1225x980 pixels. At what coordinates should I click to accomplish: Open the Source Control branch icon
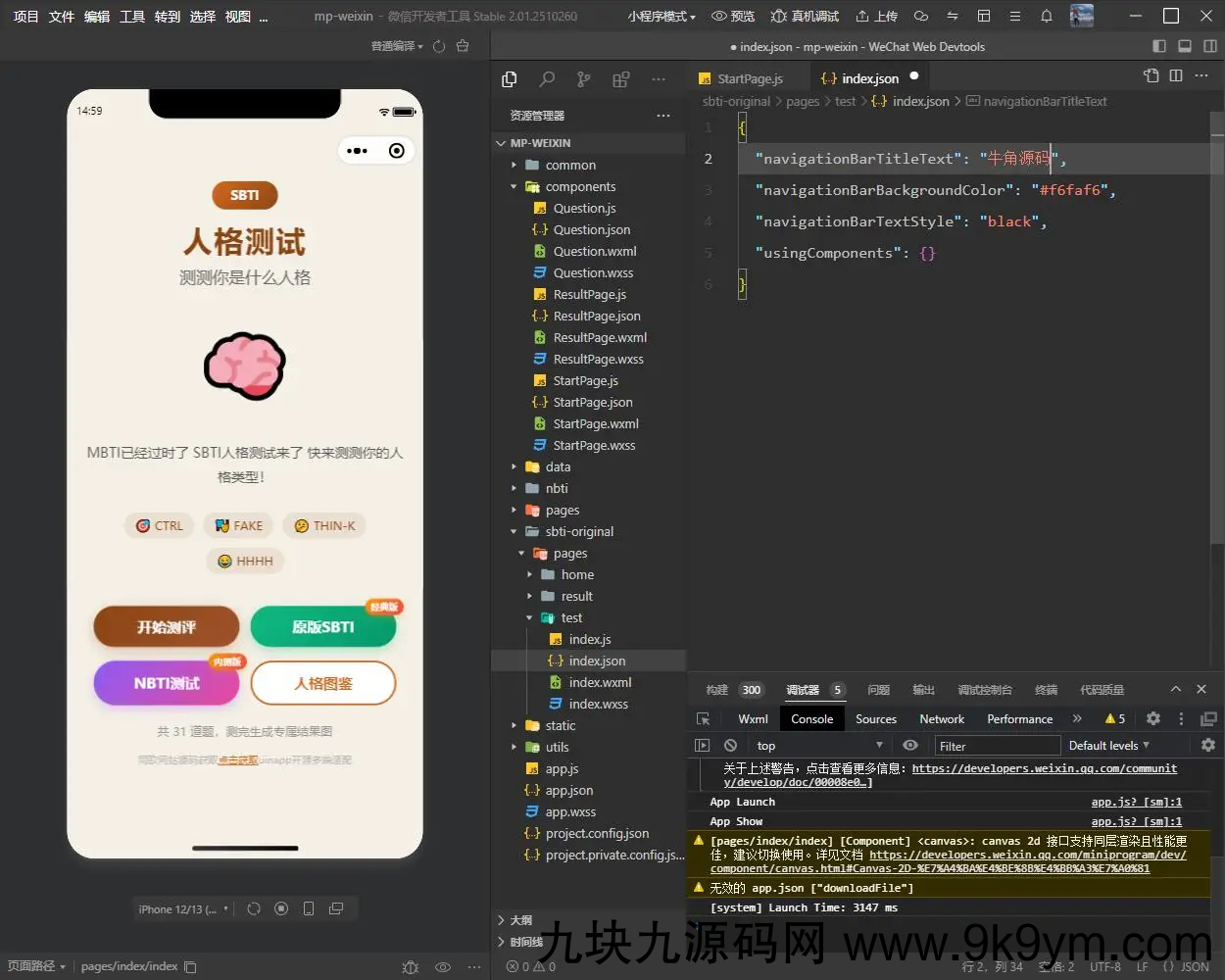pos(584,79)
